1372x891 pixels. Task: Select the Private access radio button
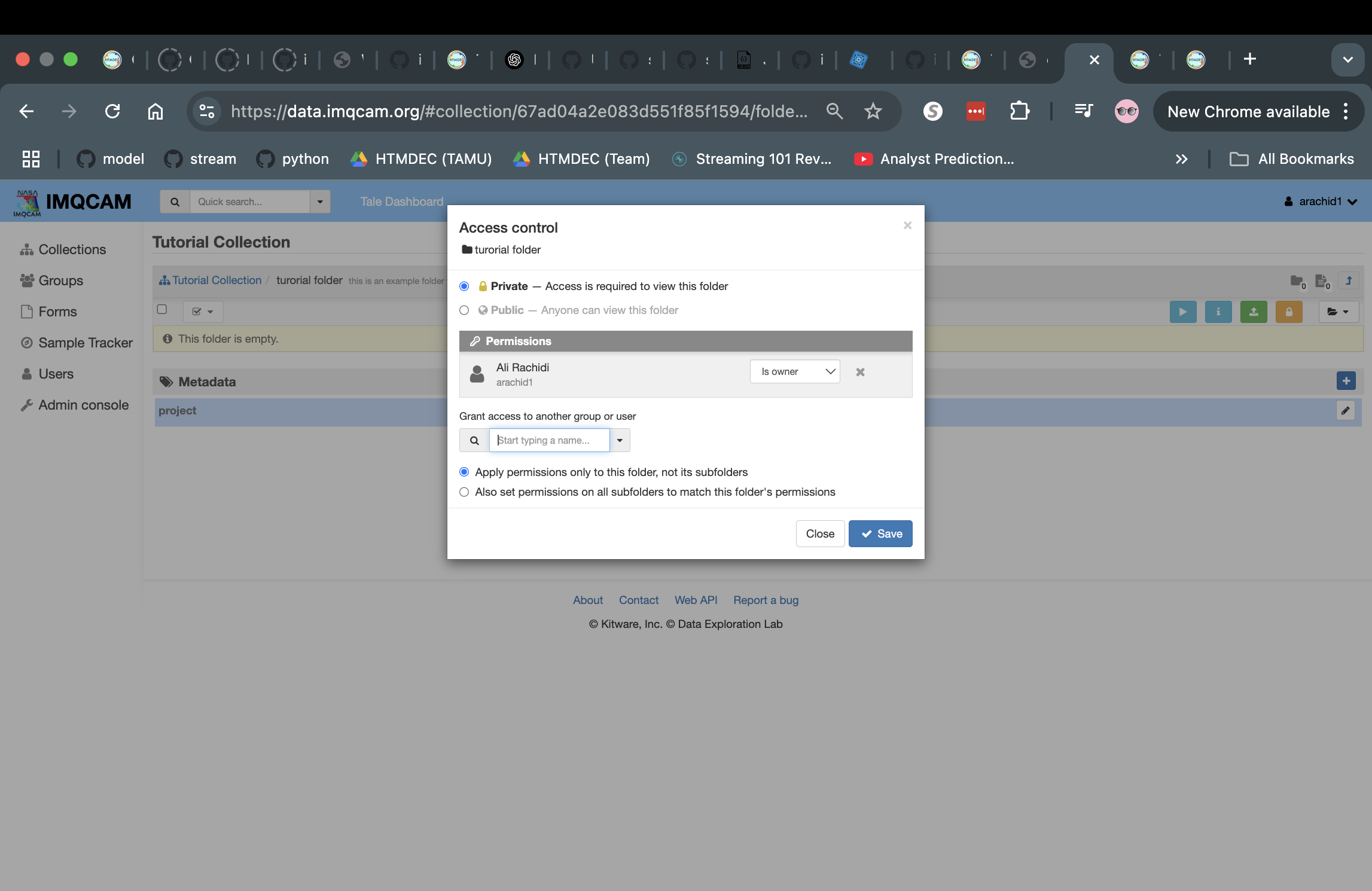(x=464, y=286)
